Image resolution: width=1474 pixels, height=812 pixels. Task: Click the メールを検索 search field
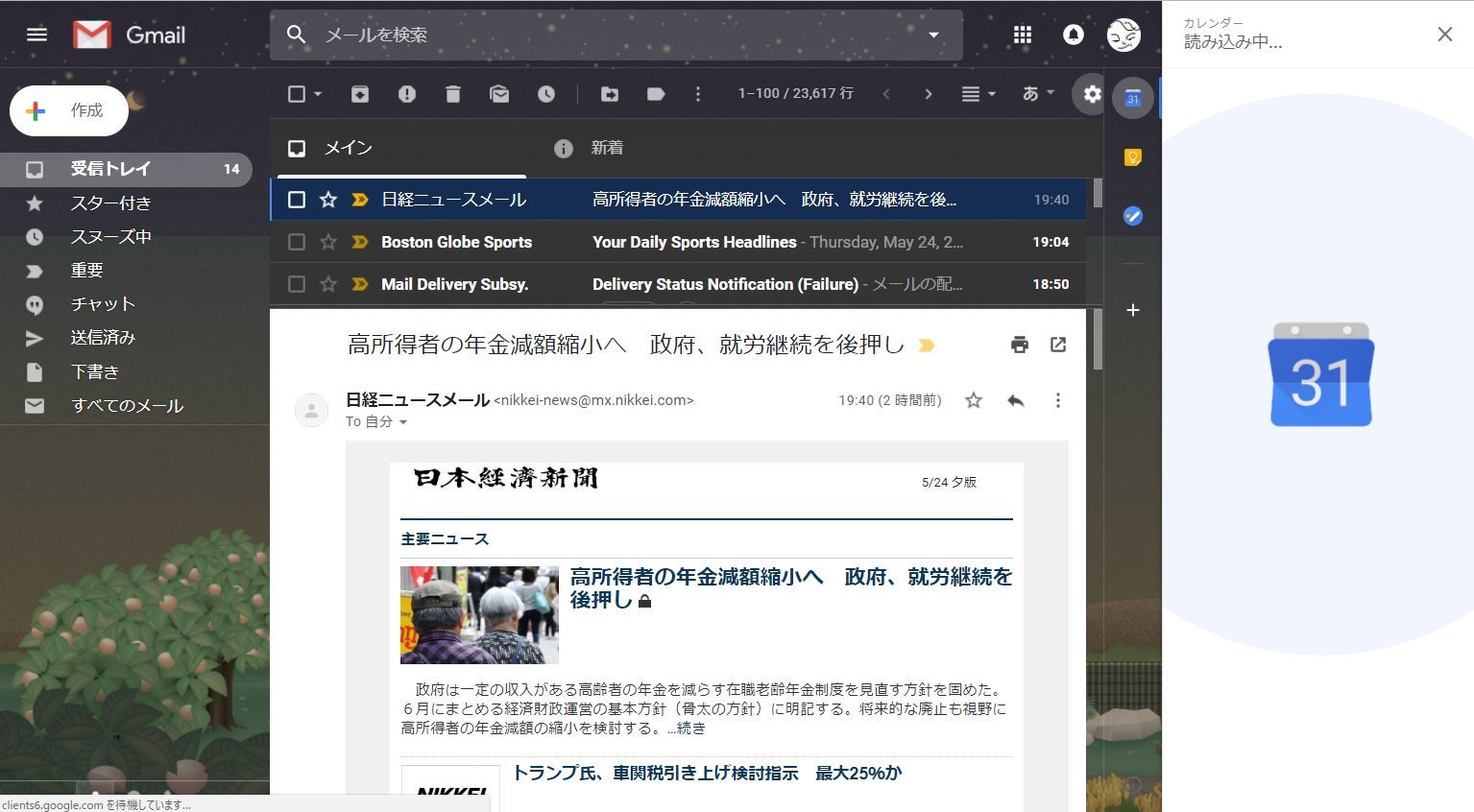click(615, 35)
